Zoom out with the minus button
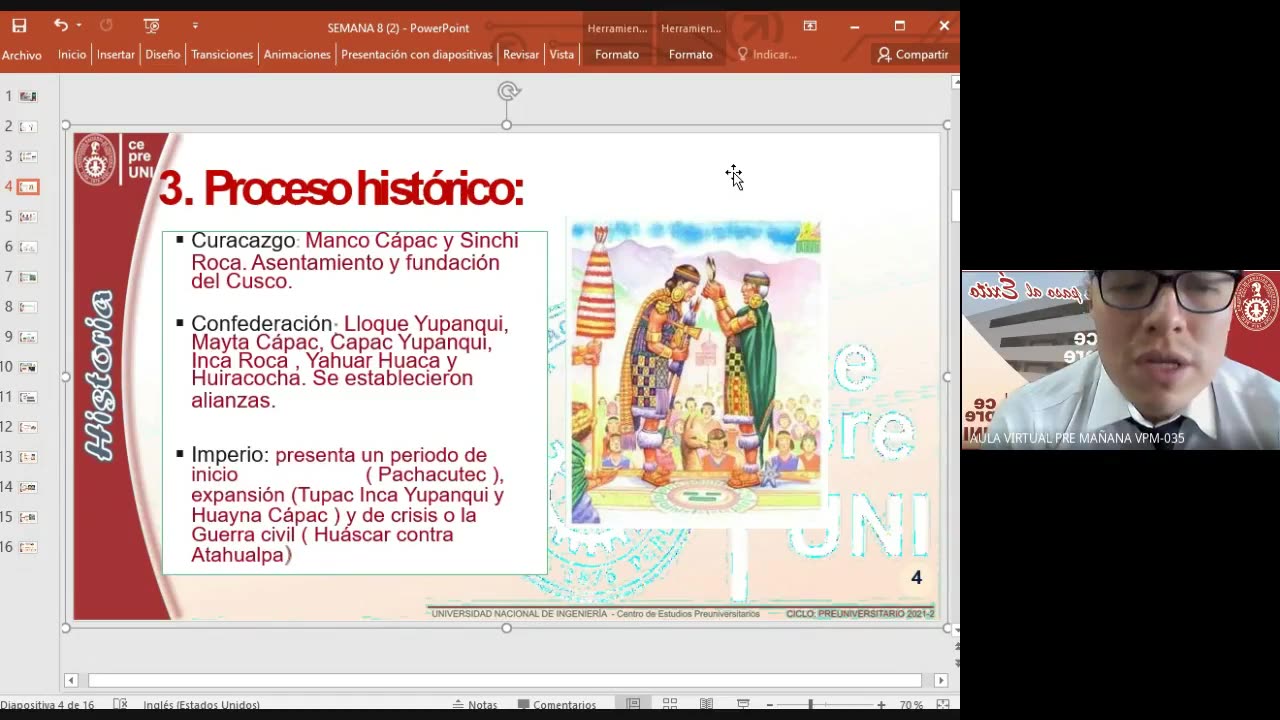 click(768, 705)
